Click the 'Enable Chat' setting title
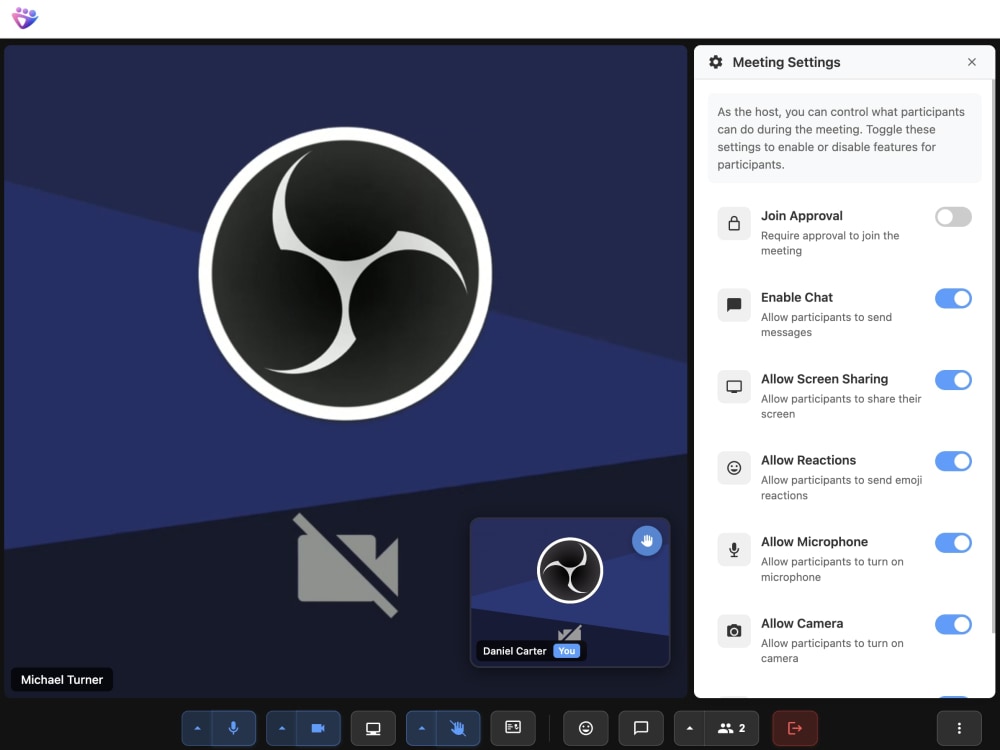The height and width of the screenshot is (750, 1000). [797, 297]
